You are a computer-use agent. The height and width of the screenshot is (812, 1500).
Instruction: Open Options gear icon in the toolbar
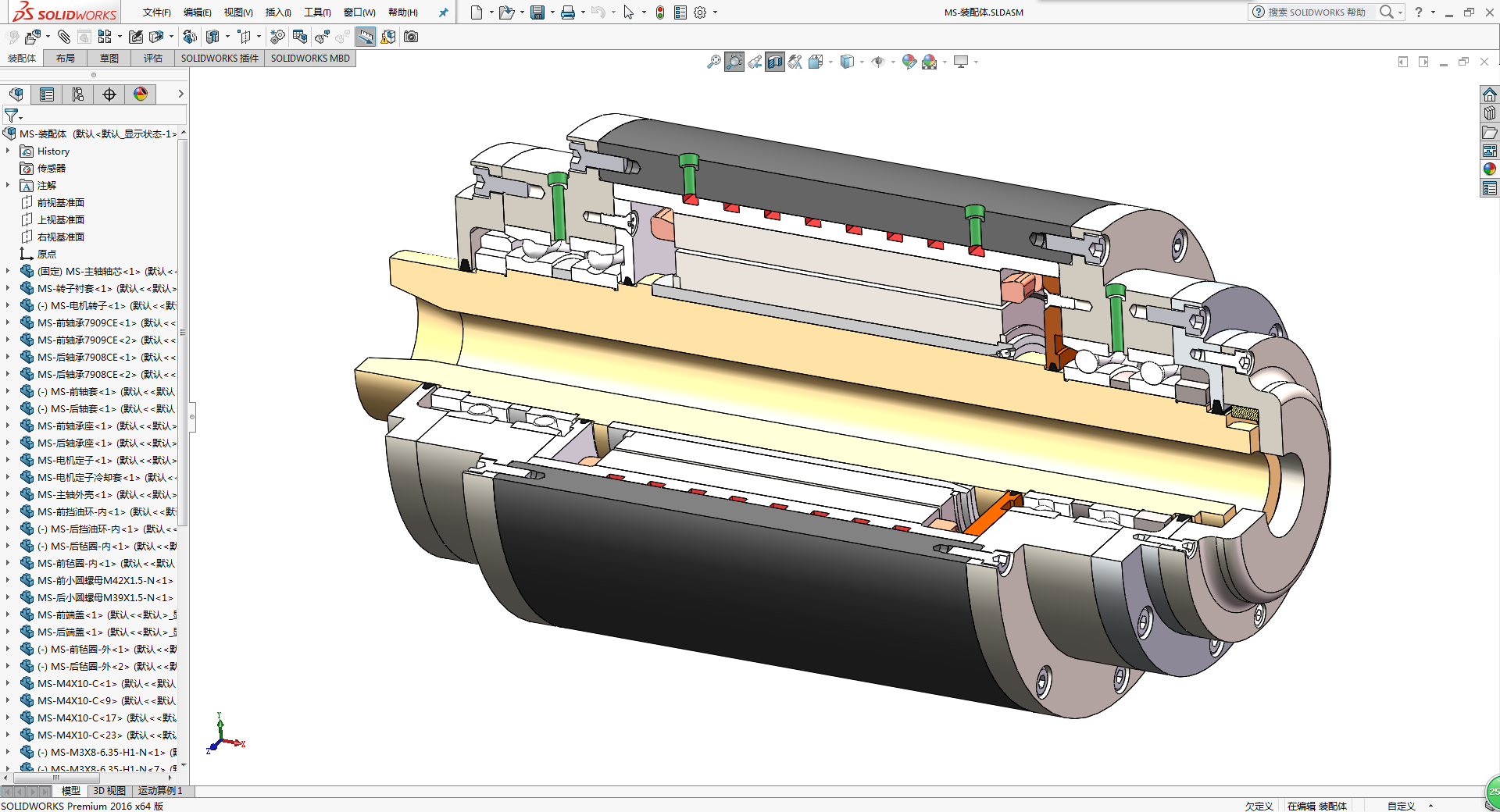tap(700, 12)
